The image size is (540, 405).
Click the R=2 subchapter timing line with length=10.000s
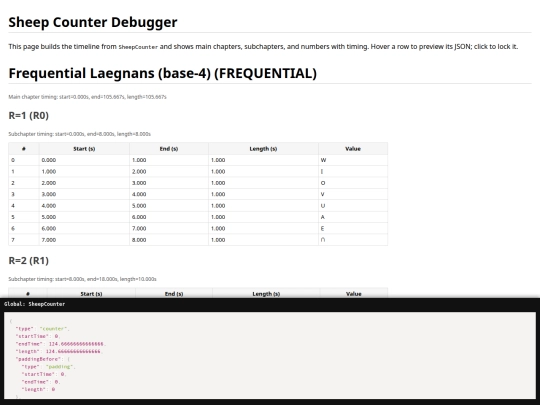coord(82,279)
